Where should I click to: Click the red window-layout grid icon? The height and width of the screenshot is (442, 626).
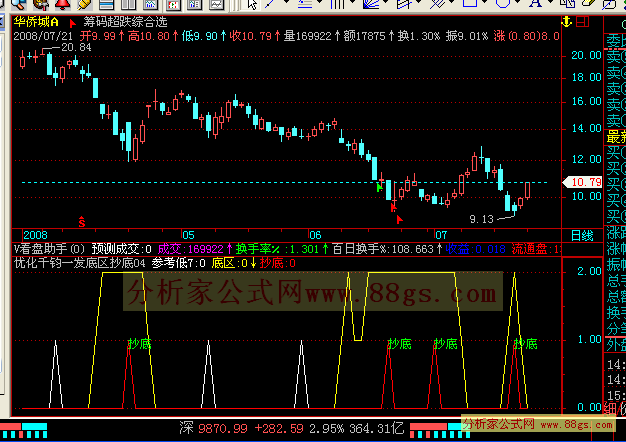click(582, 22)
